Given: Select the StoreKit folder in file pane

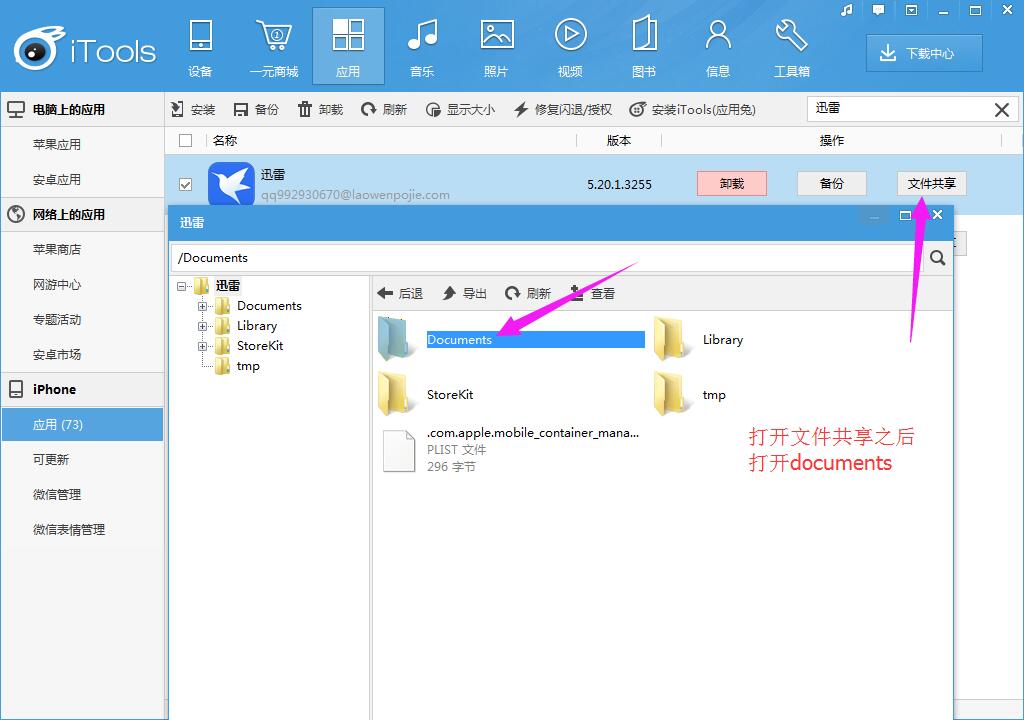Looking at the screenshot, I should 426,394.
